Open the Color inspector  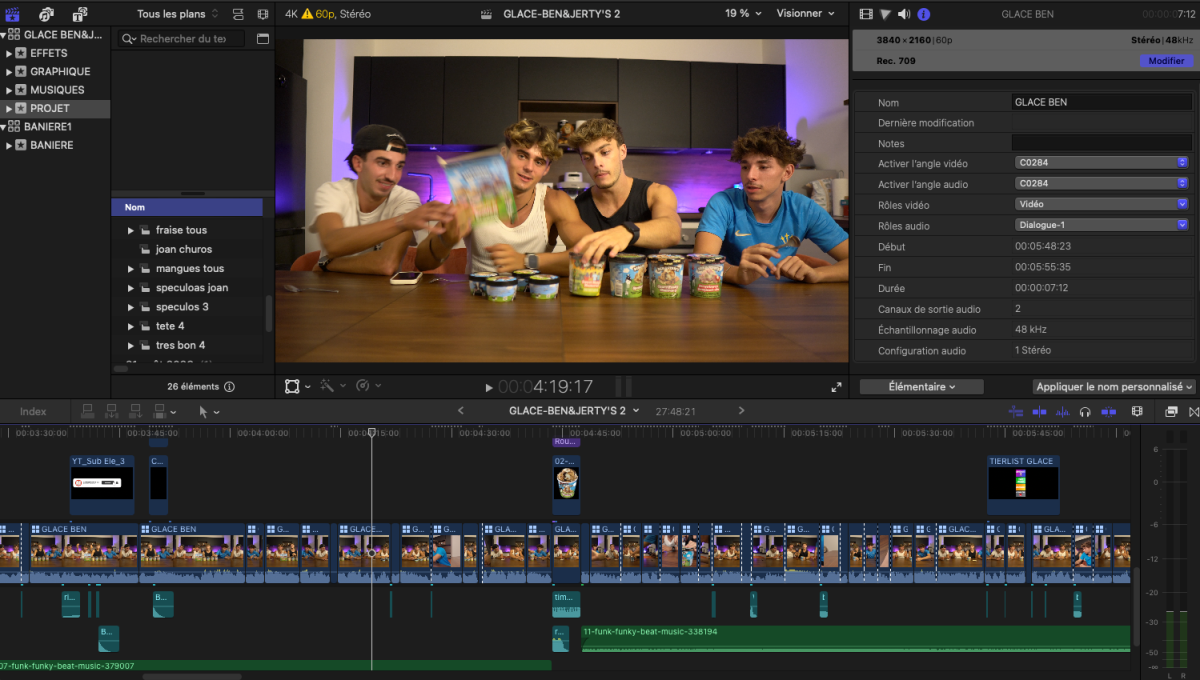pos(885,14)
